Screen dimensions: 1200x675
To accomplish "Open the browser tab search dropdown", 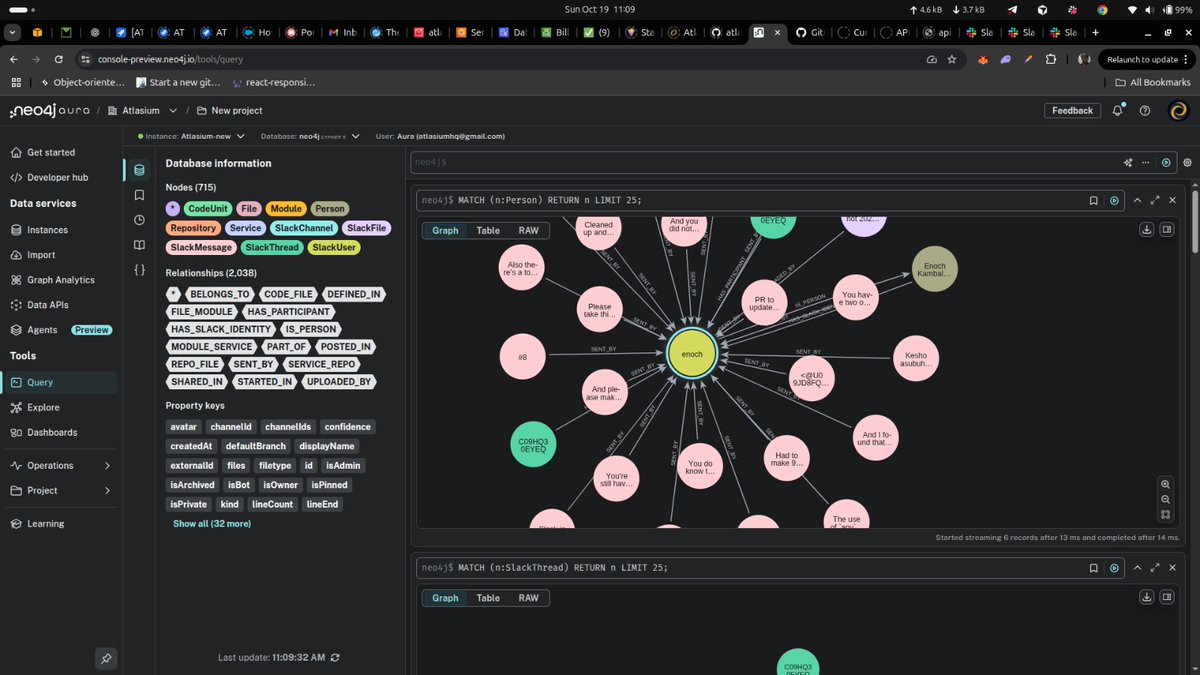I will click(14, 33).
